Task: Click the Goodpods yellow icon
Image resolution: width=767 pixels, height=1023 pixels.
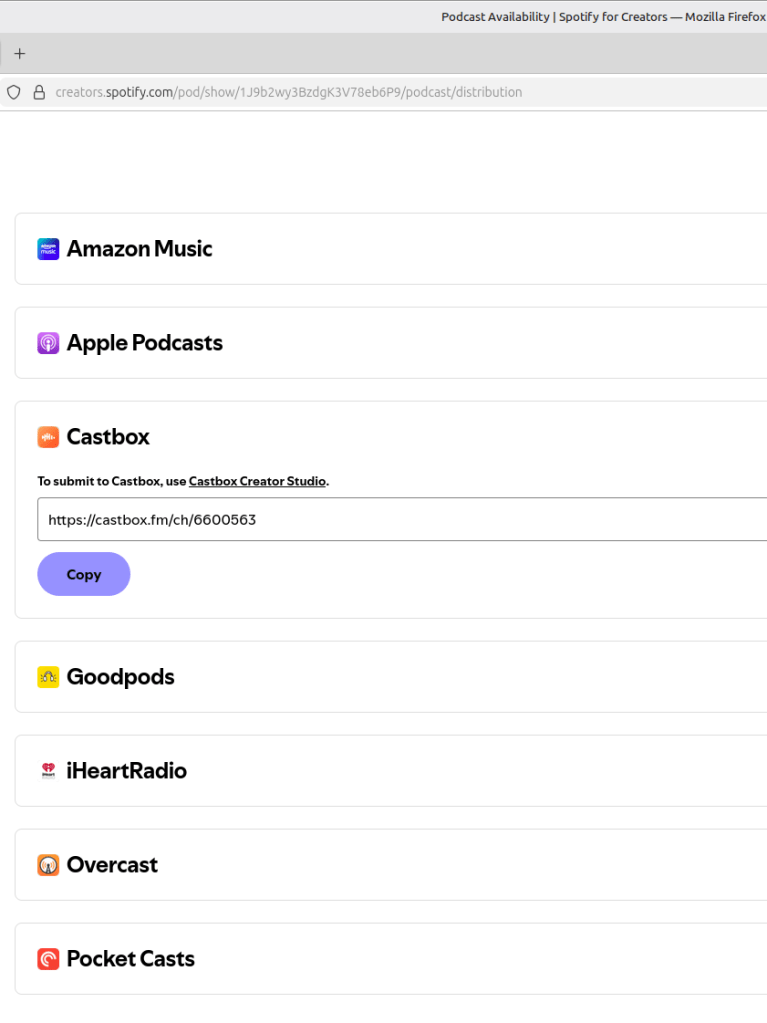Action: (x=48, y=677)
